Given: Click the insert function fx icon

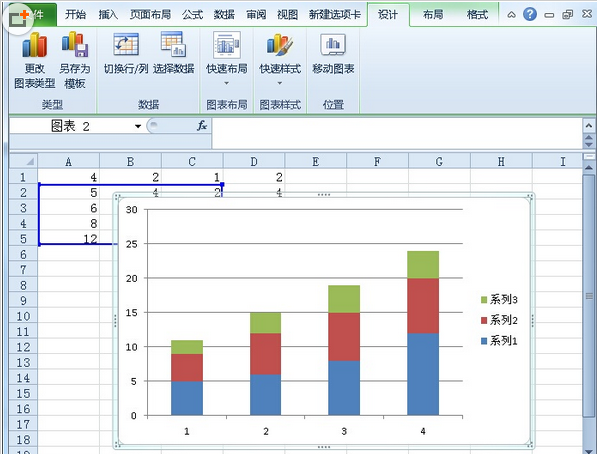Looking at the screenshot, I should (202, 125).
